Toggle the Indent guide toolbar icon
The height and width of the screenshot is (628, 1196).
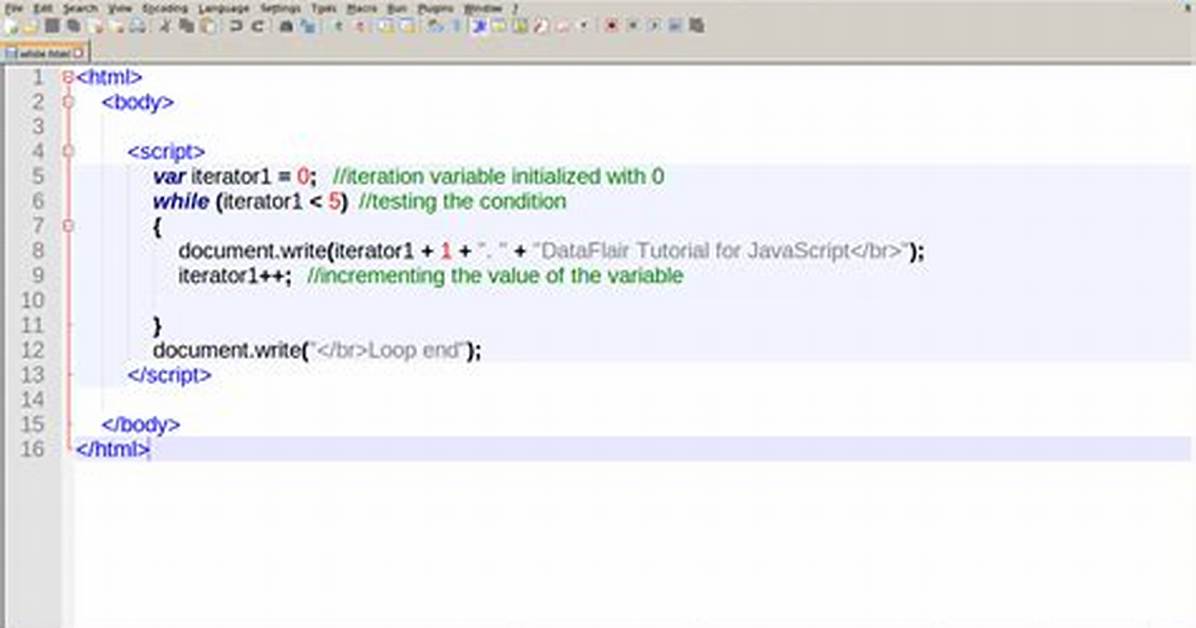(479, 26)
